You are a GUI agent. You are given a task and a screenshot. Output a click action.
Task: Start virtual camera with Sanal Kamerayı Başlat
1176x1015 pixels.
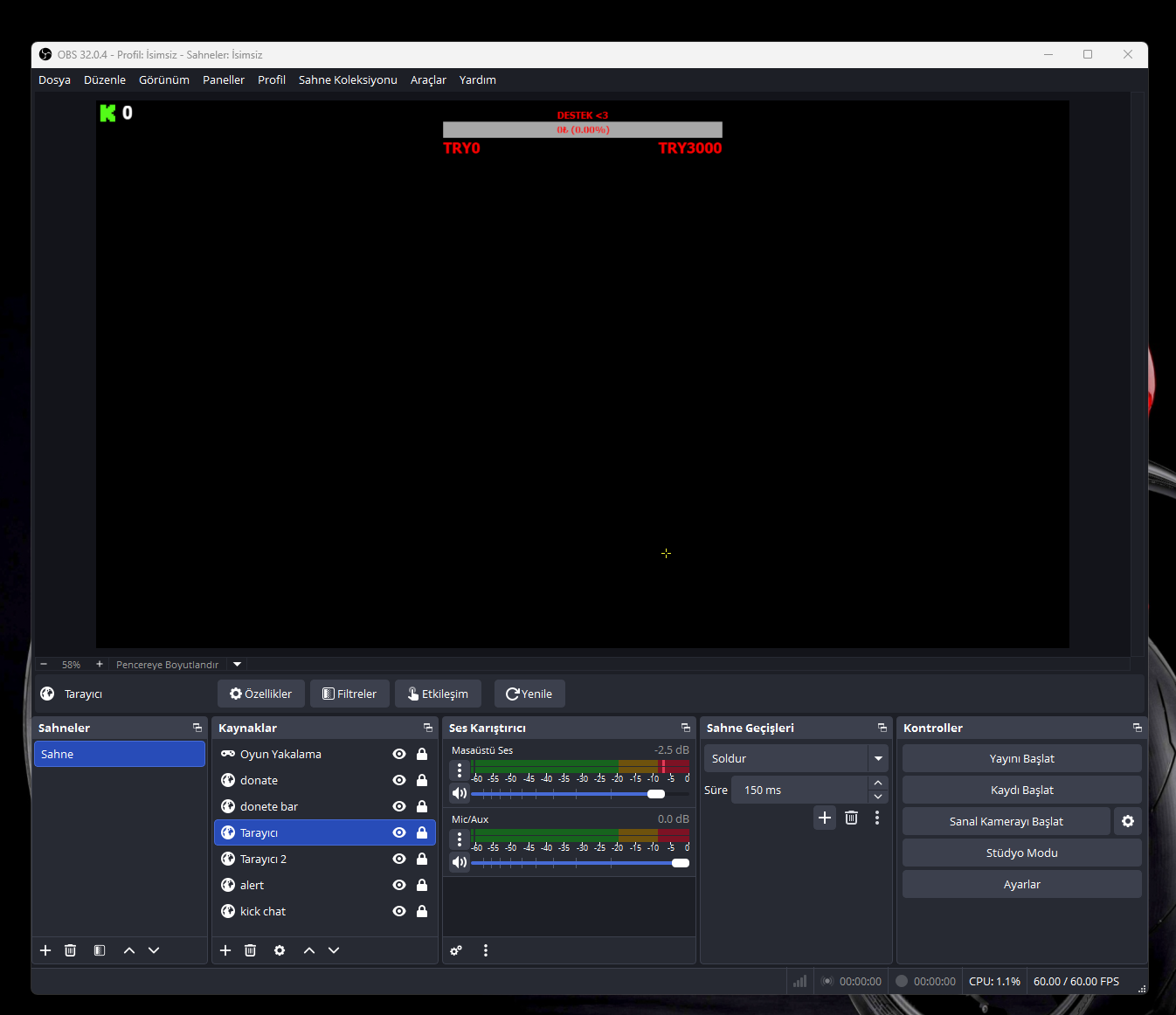[1007, 821]
